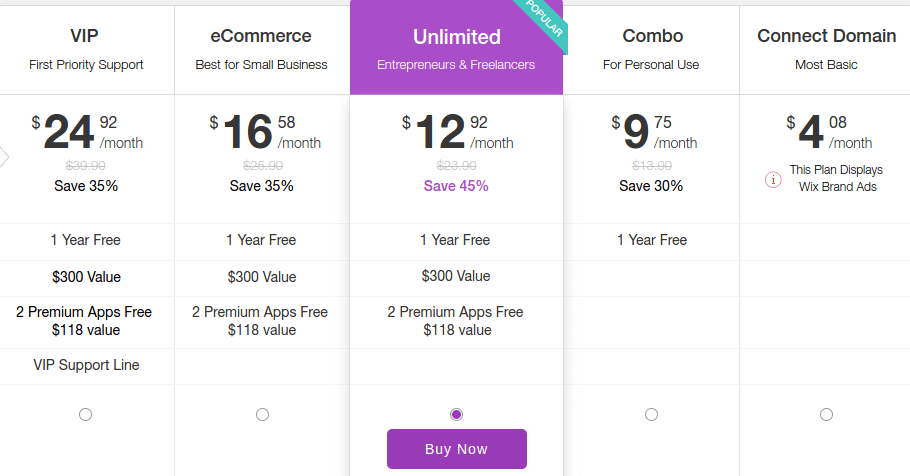Select the VIP plan radio button
The height and width of the screenshot is (476, 910).
(x=85, y=414)
